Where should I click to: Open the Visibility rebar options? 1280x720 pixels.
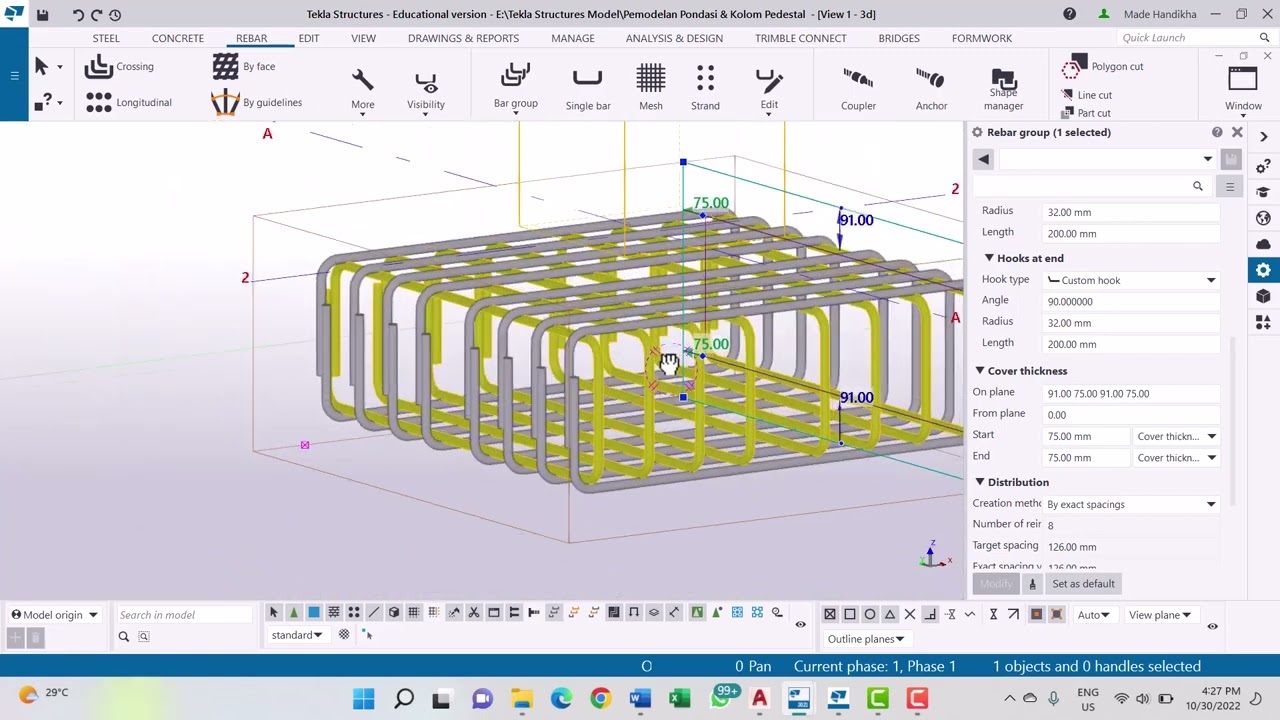pos(426,88)
